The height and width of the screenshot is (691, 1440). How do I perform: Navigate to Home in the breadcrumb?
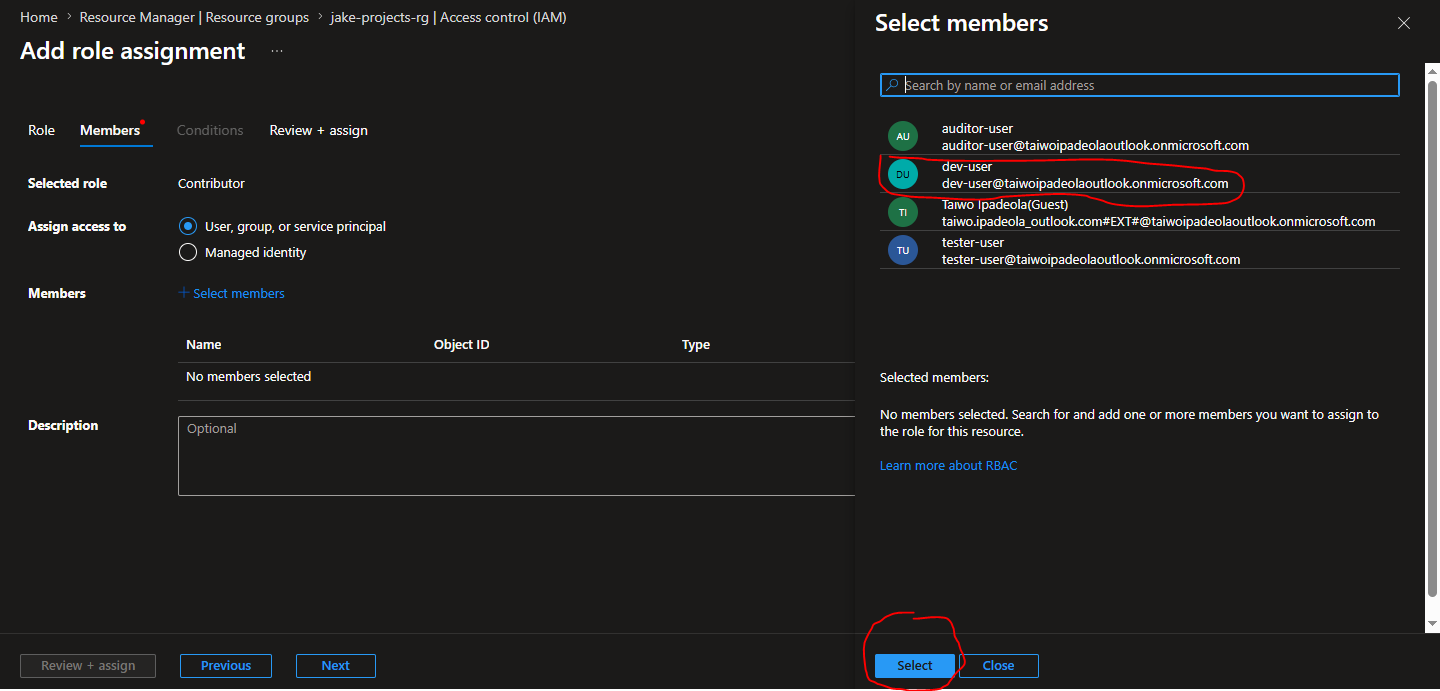pos(39,17)
